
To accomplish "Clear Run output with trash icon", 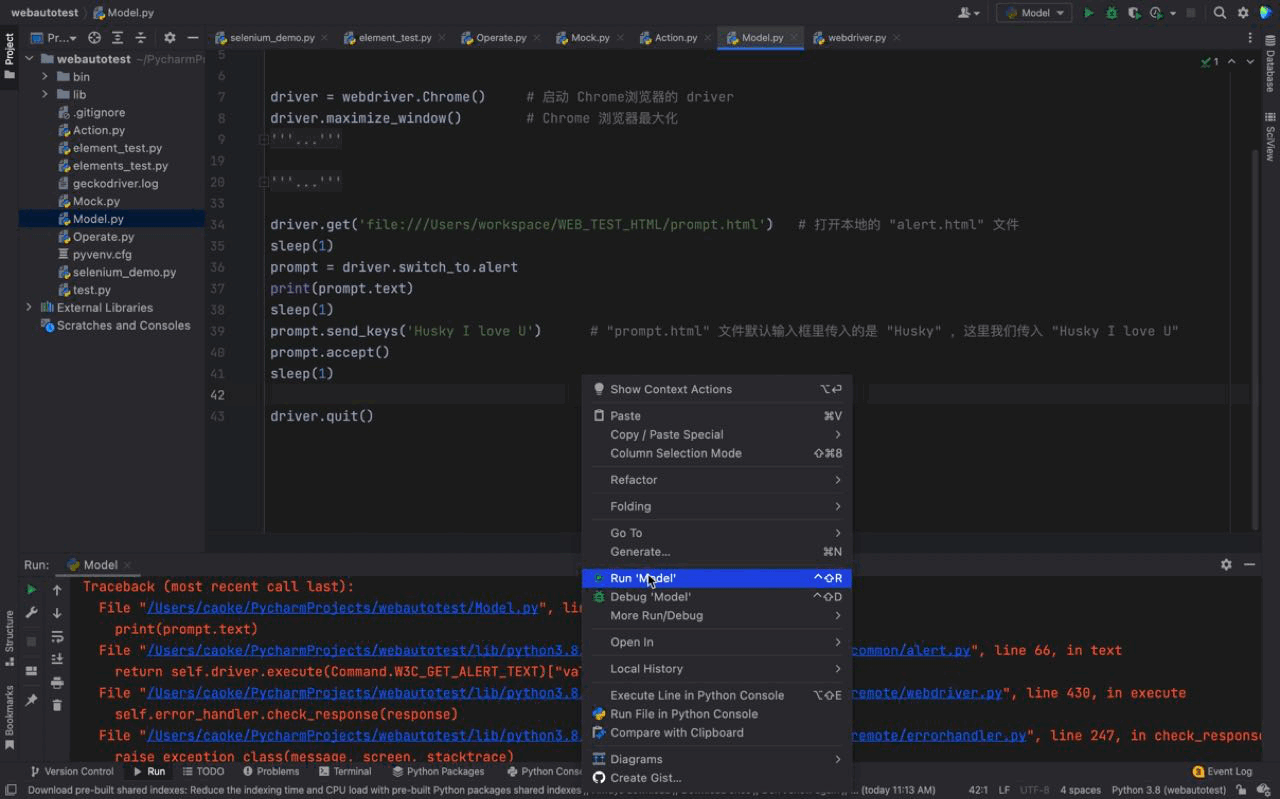I will click(57, 705).
